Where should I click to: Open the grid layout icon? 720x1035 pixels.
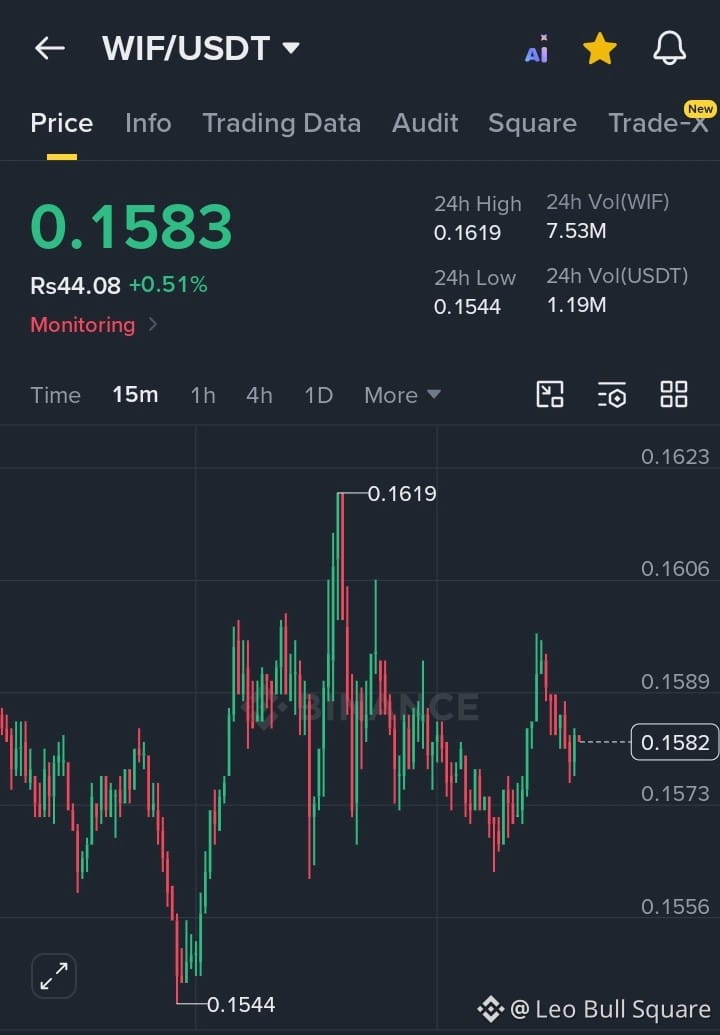(674, 394)
